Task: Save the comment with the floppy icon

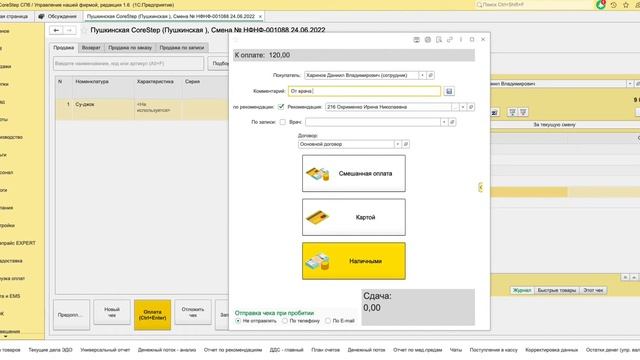Action: click(449, 91)
